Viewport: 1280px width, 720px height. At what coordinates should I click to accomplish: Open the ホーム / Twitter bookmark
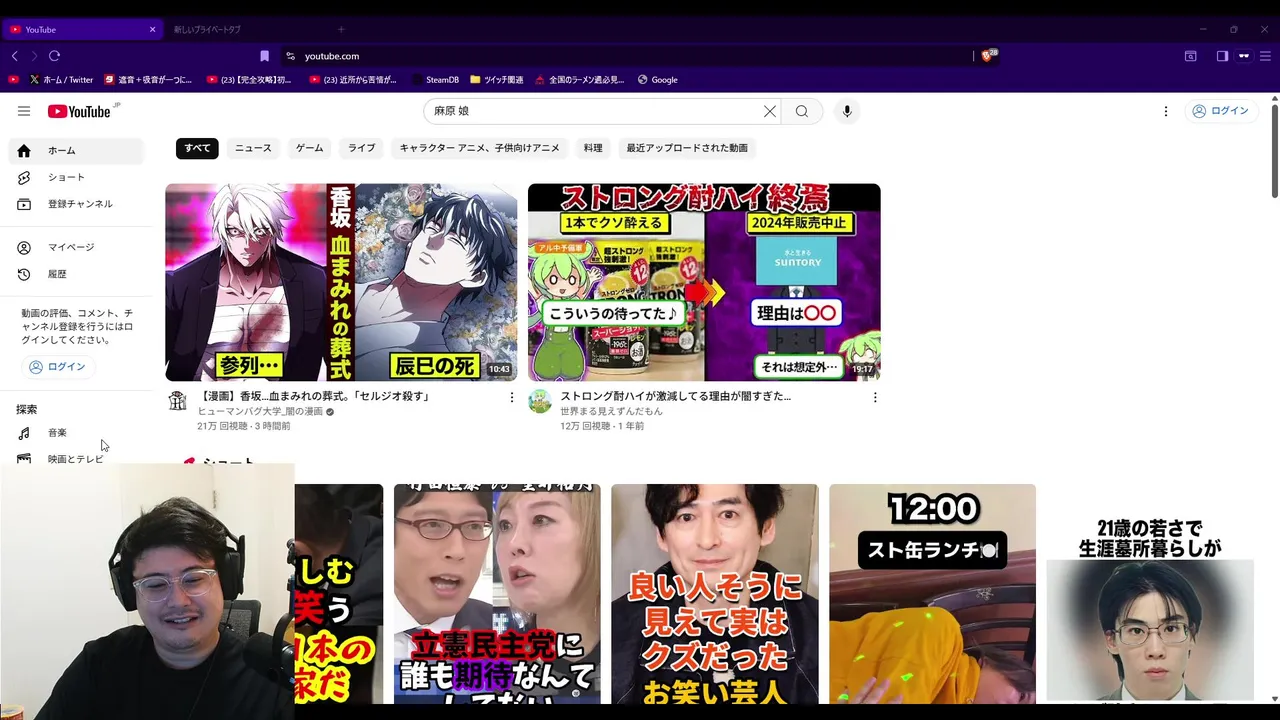(61, 79)
